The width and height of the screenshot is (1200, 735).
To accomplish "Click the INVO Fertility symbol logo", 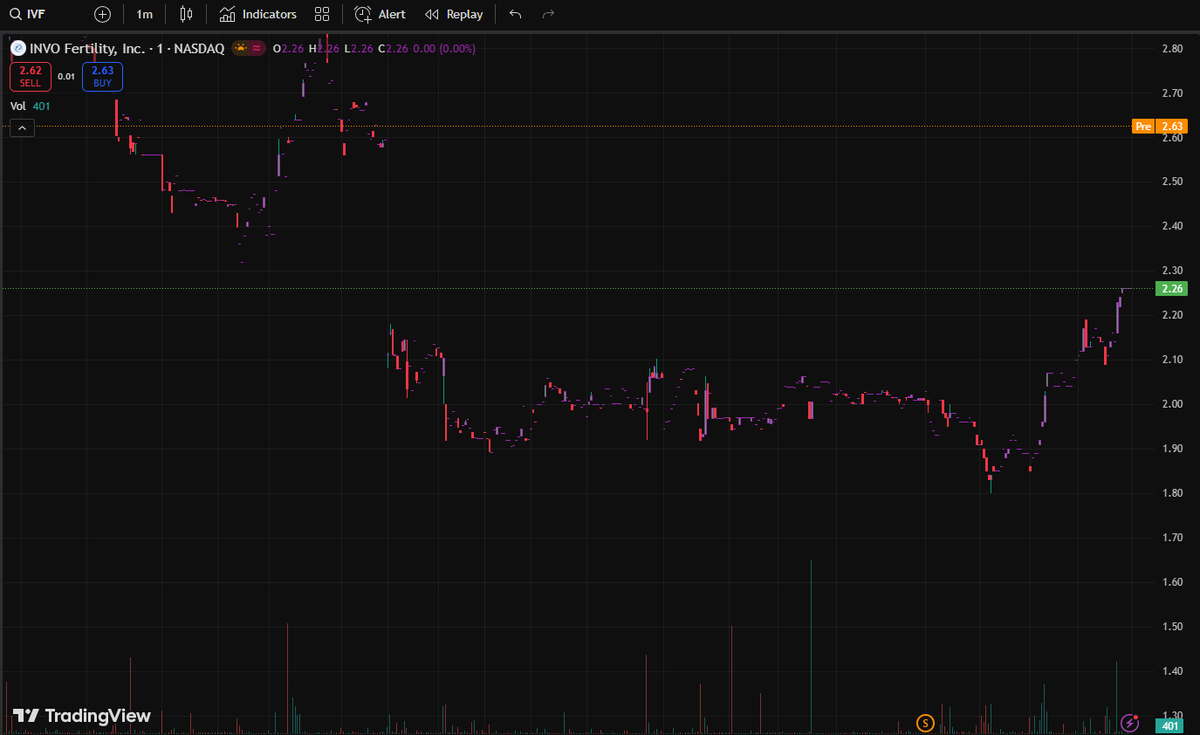I will pos(17,47).
